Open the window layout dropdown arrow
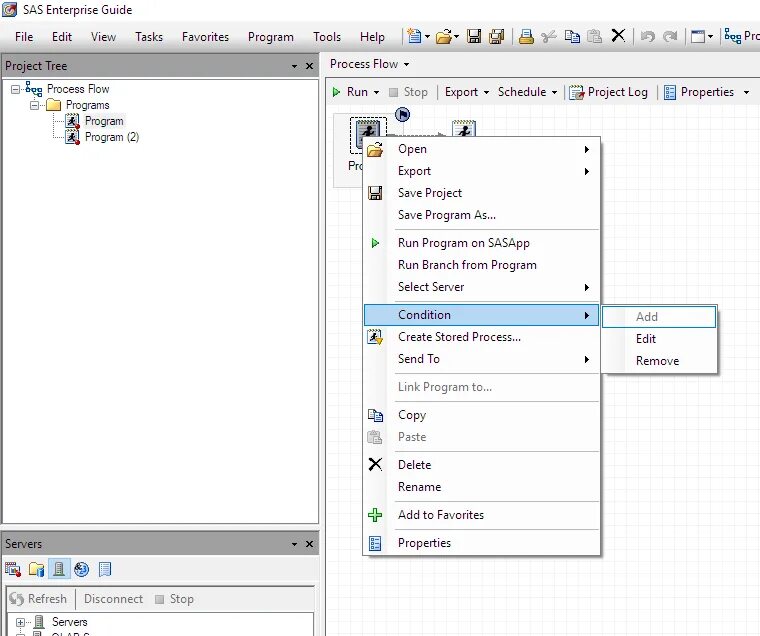The image size is (760, 636). 710,37
